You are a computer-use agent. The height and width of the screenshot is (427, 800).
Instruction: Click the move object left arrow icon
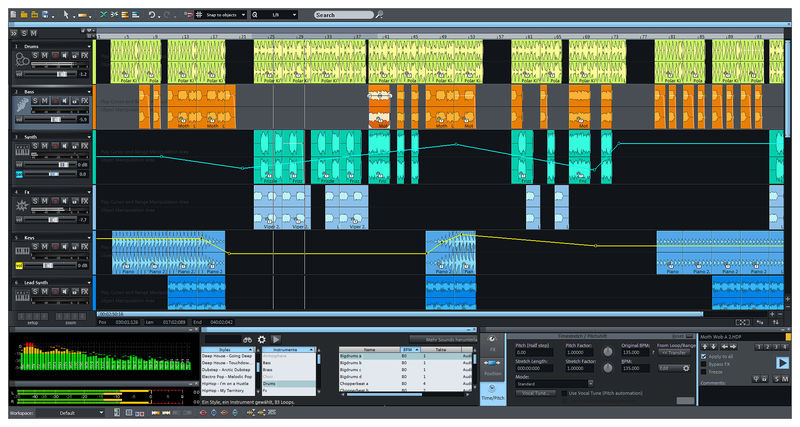[x=724, y=347]
